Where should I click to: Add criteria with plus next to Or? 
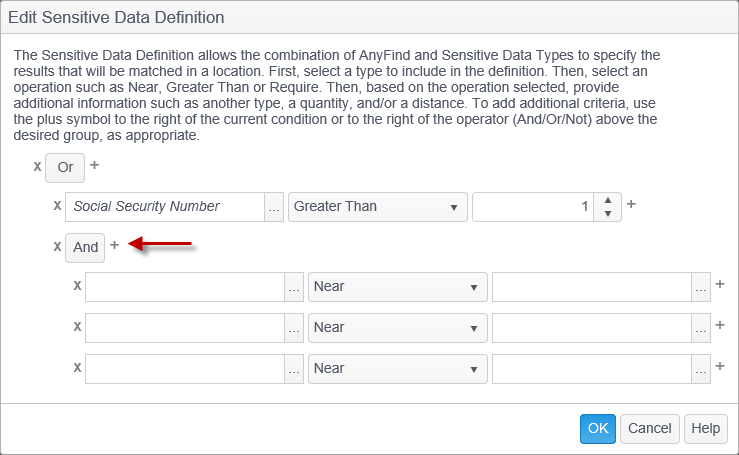pos(95,165)
